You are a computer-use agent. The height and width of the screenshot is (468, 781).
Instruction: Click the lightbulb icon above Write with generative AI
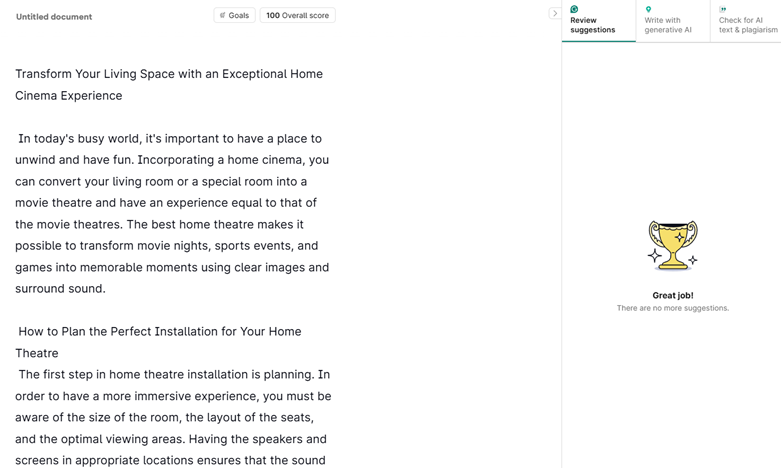648,10
